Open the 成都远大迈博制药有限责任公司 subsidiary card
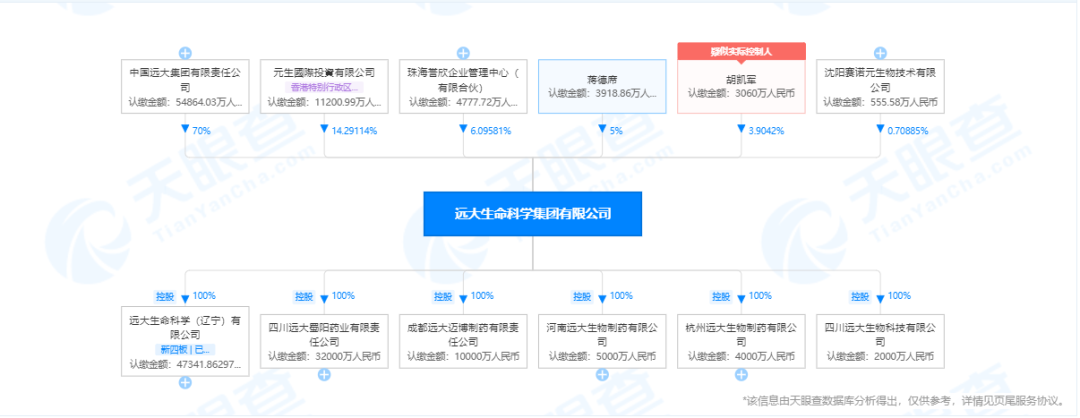Viewport: 1080px width, 418px height. click(463, 342)
